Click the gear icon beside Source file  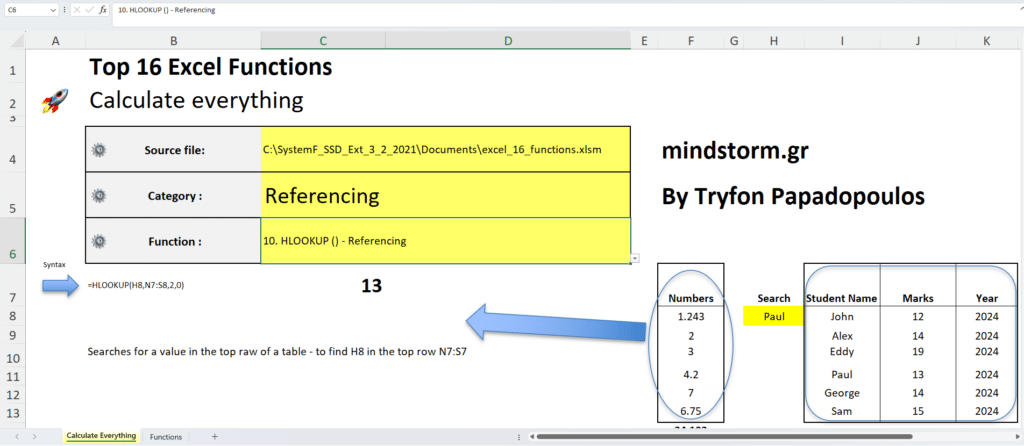[98, 150]
